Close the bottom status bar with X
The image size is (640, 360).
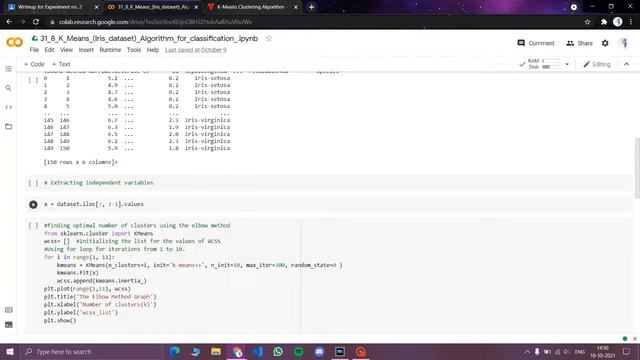point(635,338)
